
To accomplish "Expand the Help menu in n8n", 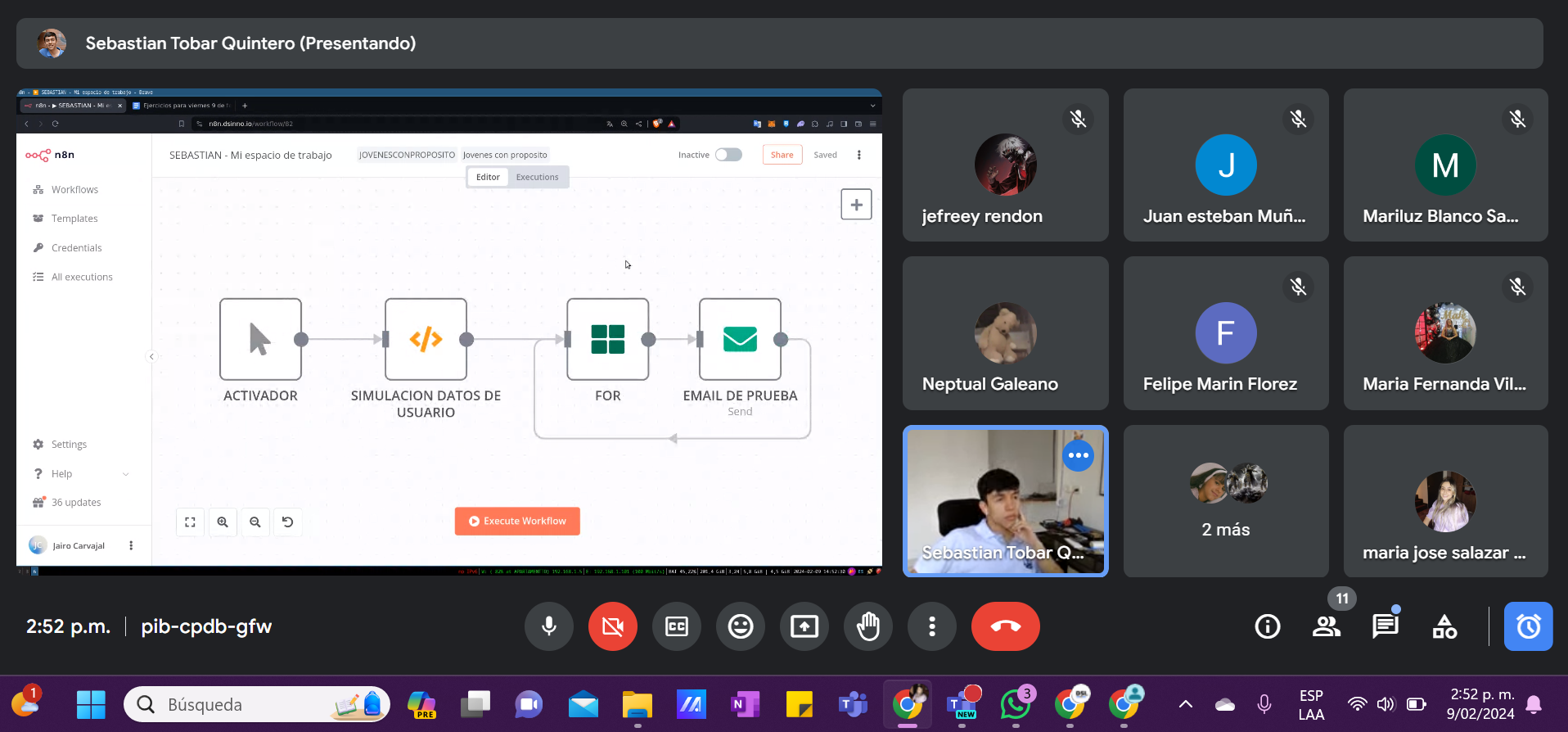I will pos(81,474).
